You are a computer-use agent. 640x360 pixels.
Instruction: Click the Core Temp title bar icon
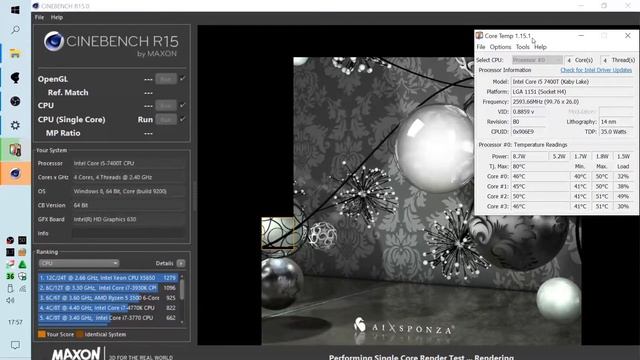coord(480,36)
